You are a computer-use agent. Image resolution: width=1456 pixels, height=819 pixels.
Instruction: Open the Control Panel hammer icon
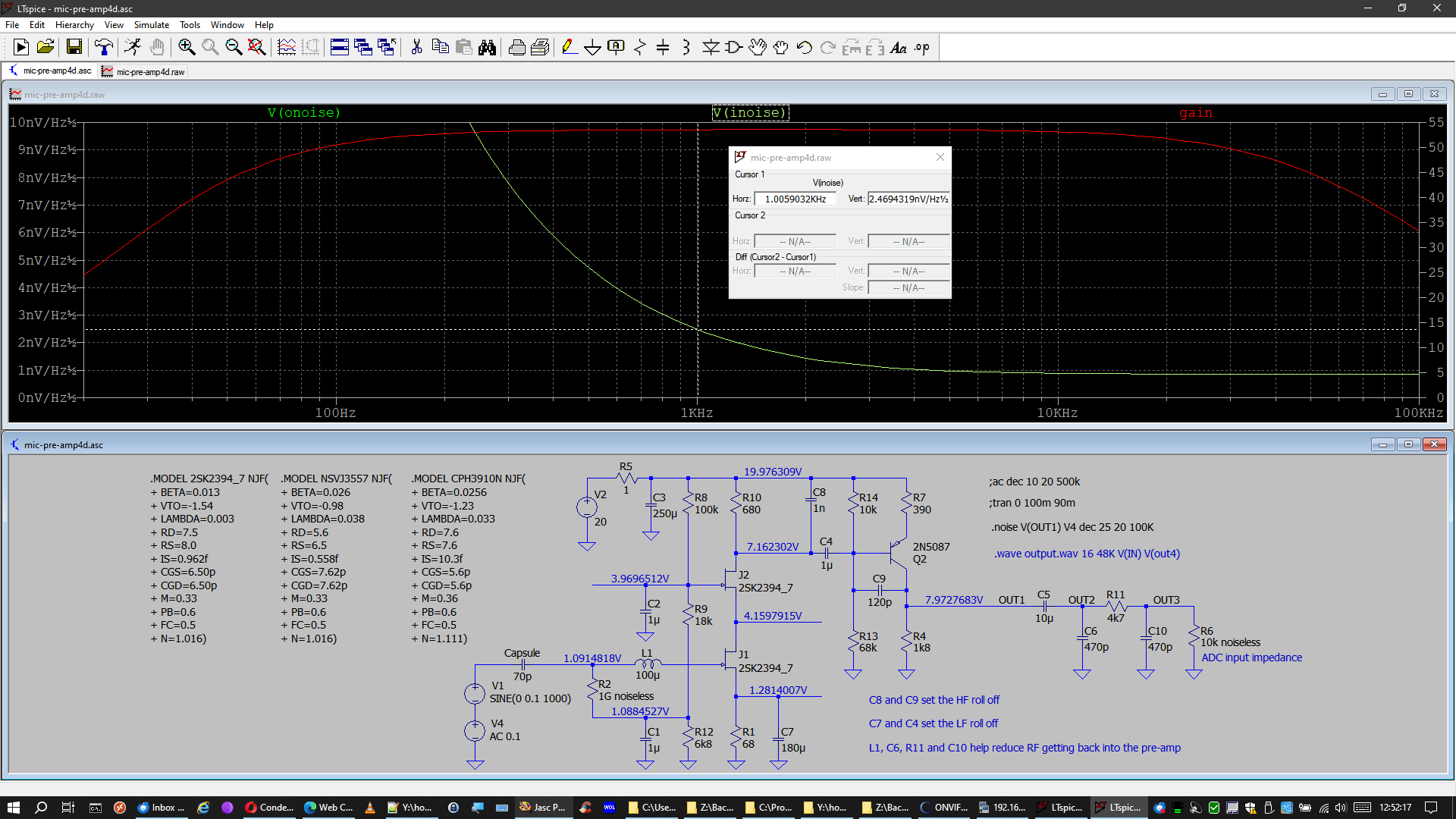click(104, 48)
